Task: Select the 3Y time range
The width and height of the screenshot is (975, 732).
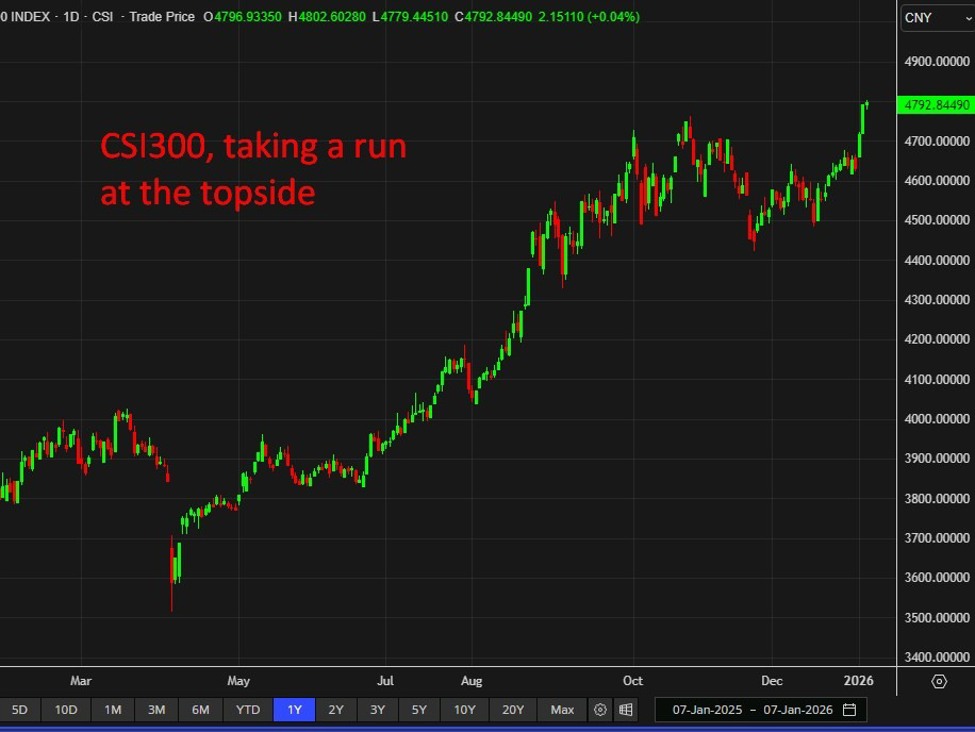Action: 377,710
